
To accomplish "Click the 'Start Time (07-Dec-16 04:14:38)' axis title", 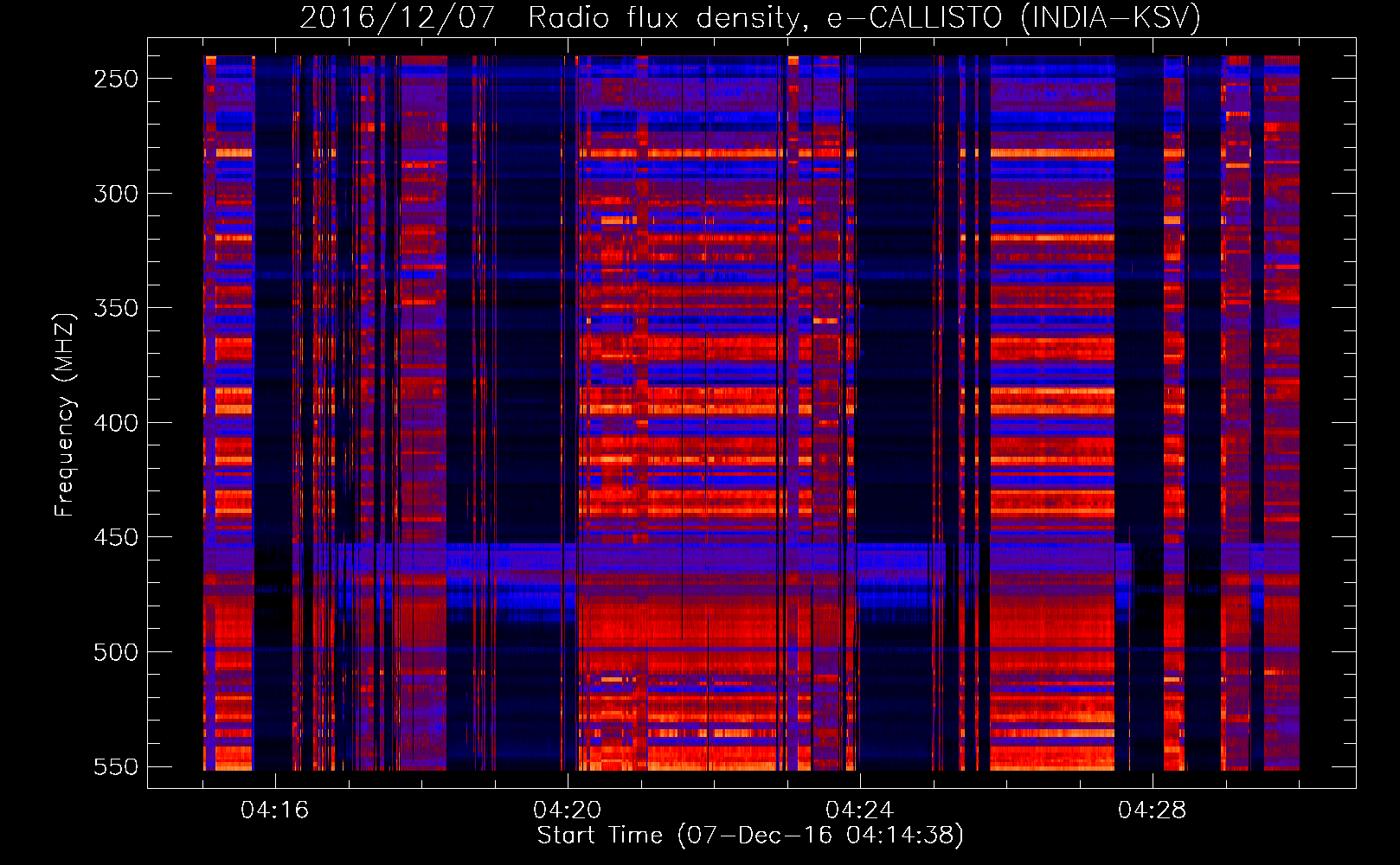I will 750,836.
